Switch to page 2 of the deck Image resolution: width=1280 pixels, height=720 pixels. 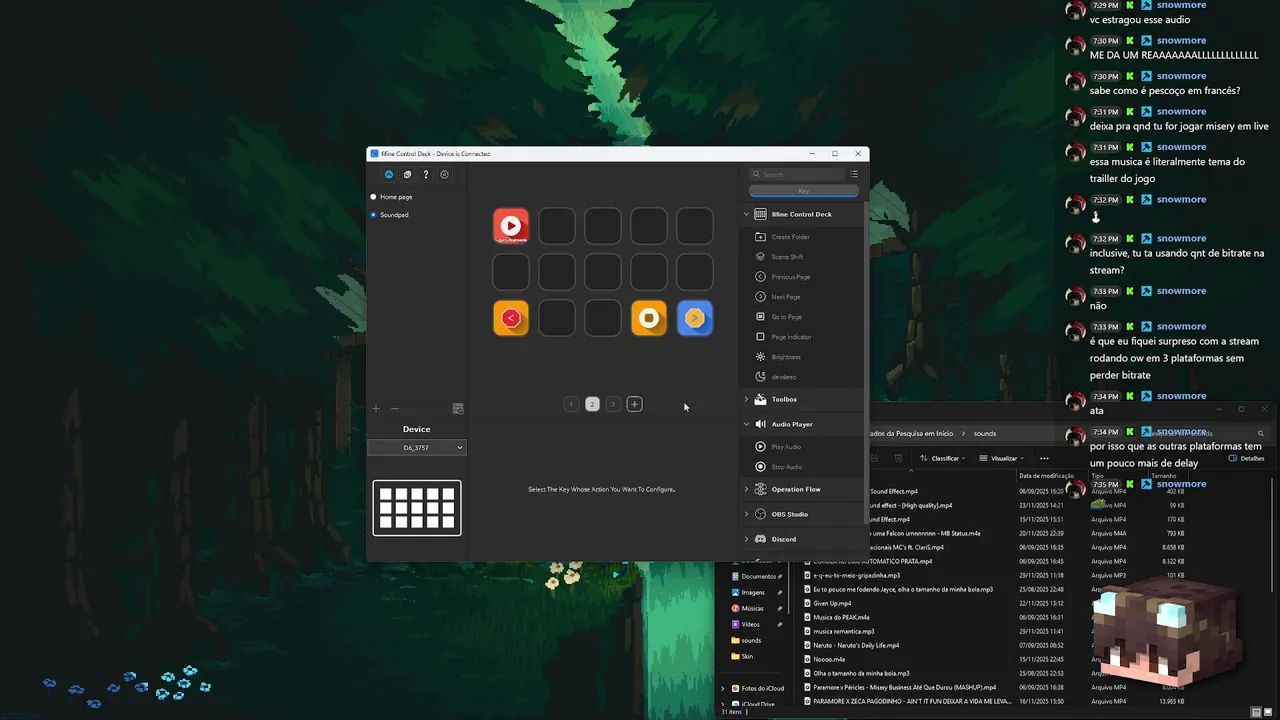pyautogui.click(x=592, y=404)
